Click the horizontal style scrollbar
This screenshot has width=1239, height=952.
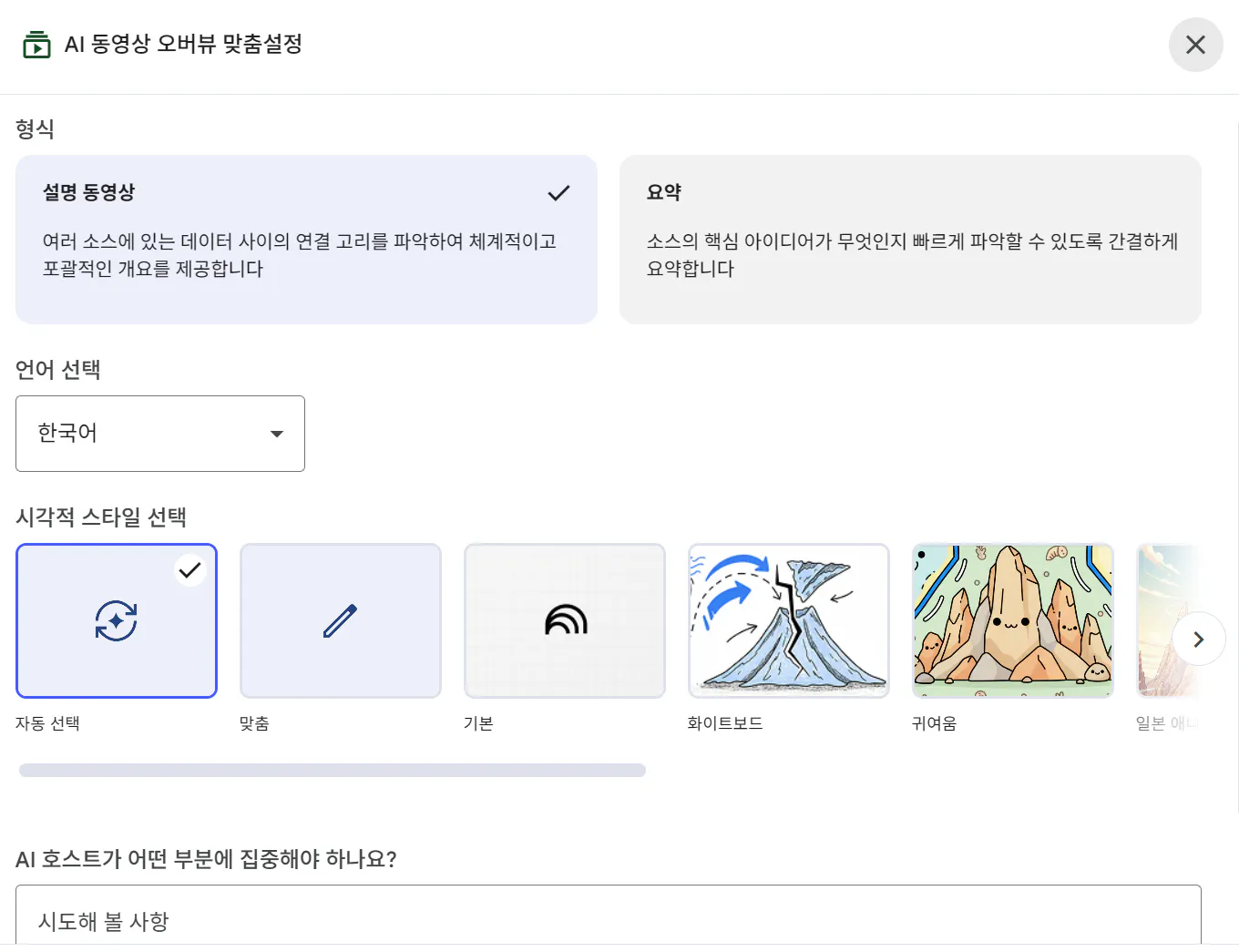click(x=333, y=771)
